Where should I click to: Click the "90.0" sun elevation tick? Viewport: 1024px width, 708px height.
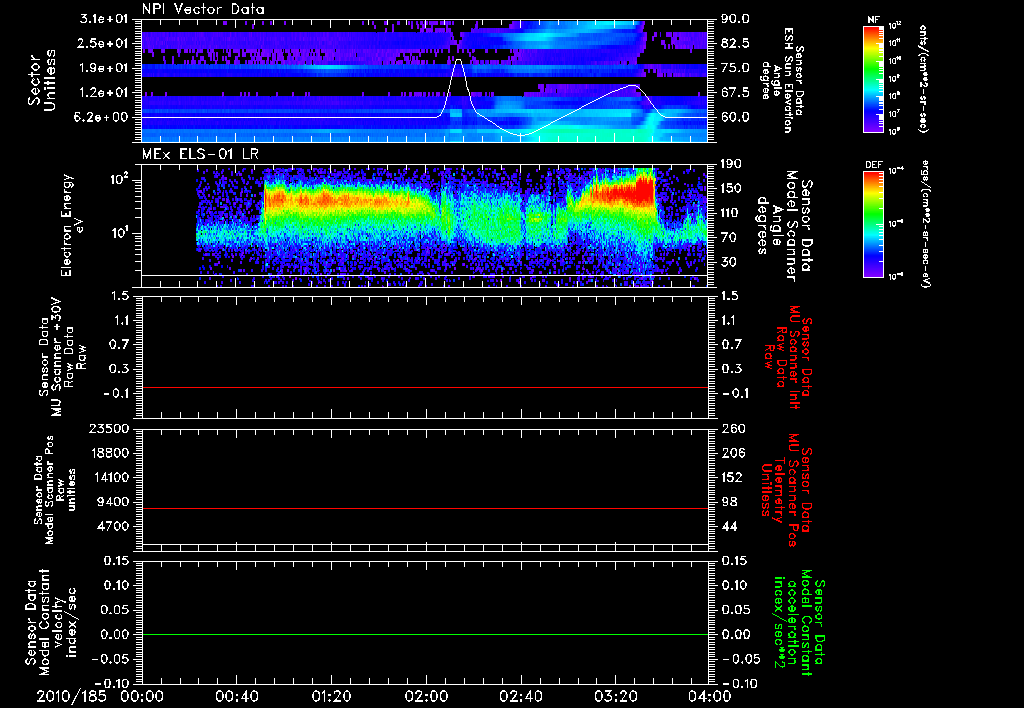(735, 19)
